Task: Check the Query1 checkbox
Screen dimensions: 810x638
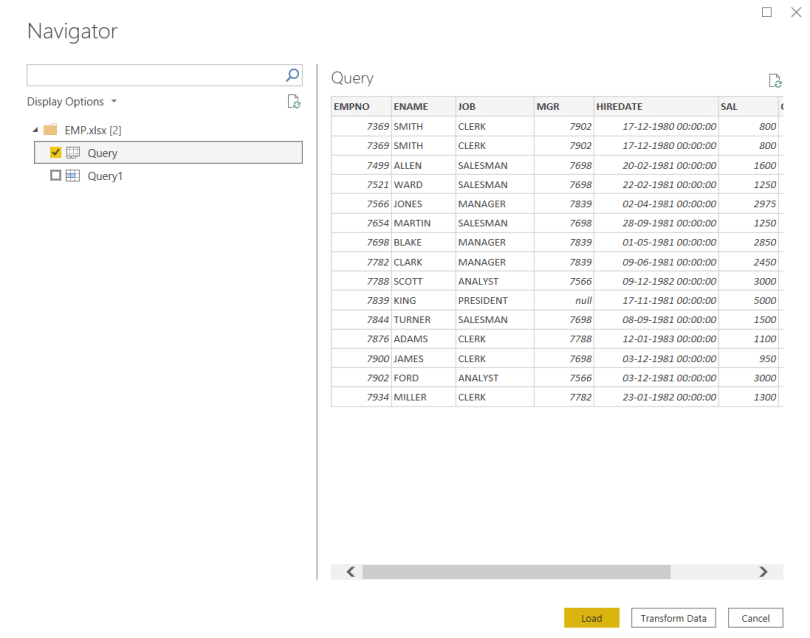Action: point(55,176)
